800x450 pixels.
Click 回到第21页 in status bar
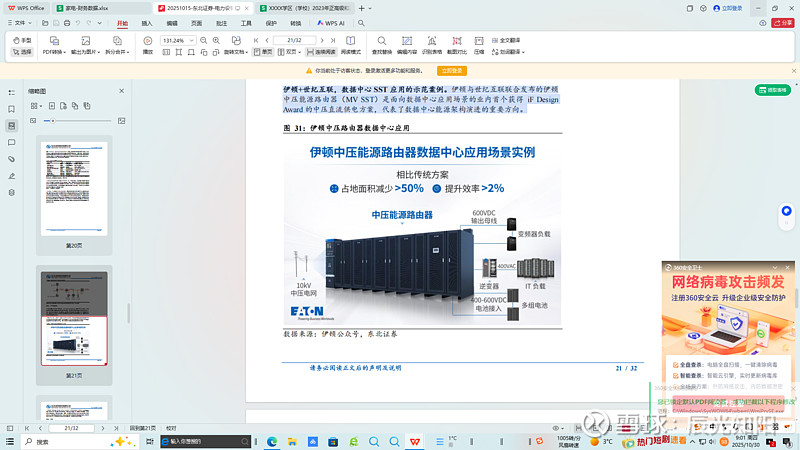142,429
